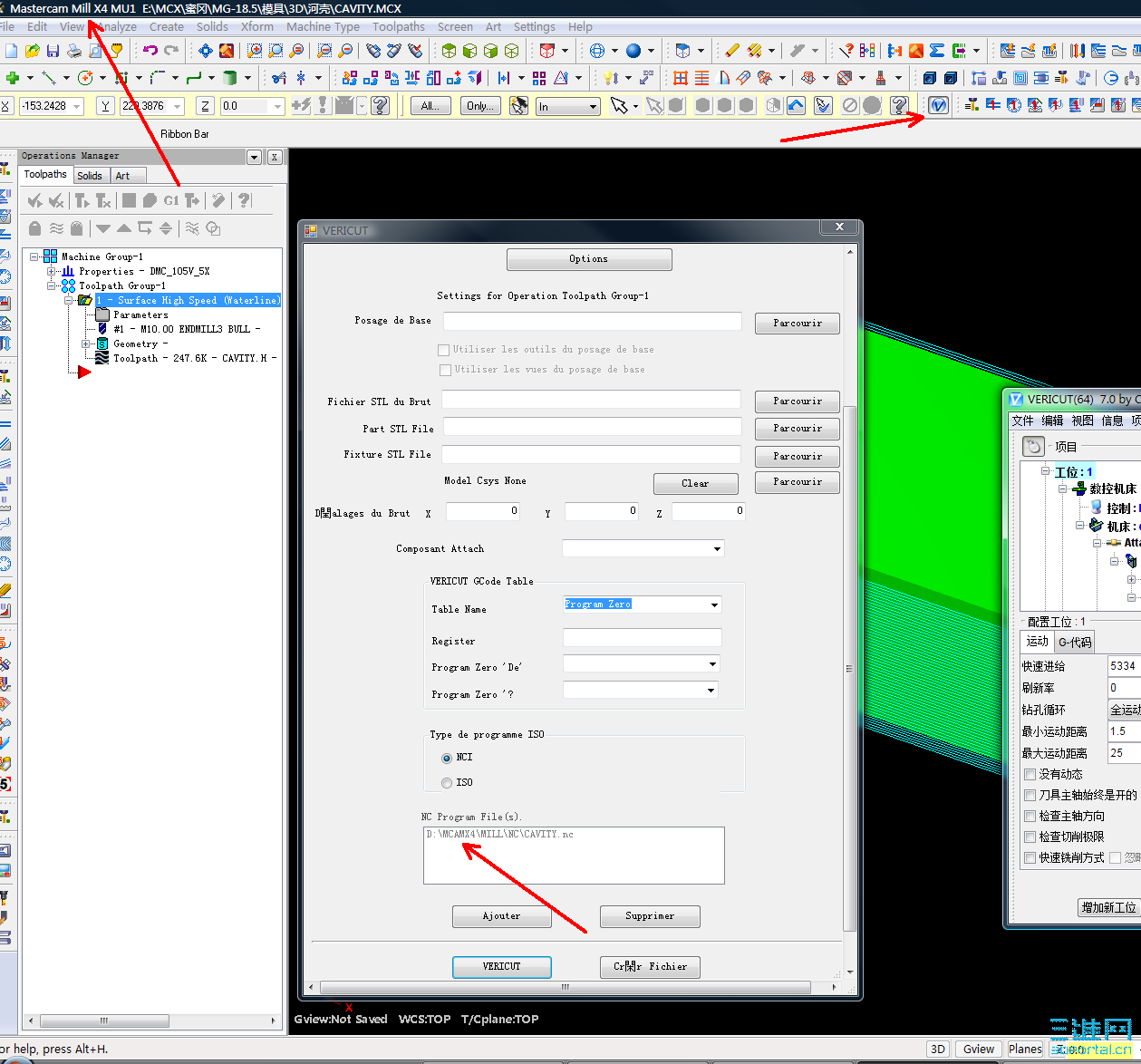
Task: Click the Sigma statistics icon in toolbar
Action: pos(937,51)
